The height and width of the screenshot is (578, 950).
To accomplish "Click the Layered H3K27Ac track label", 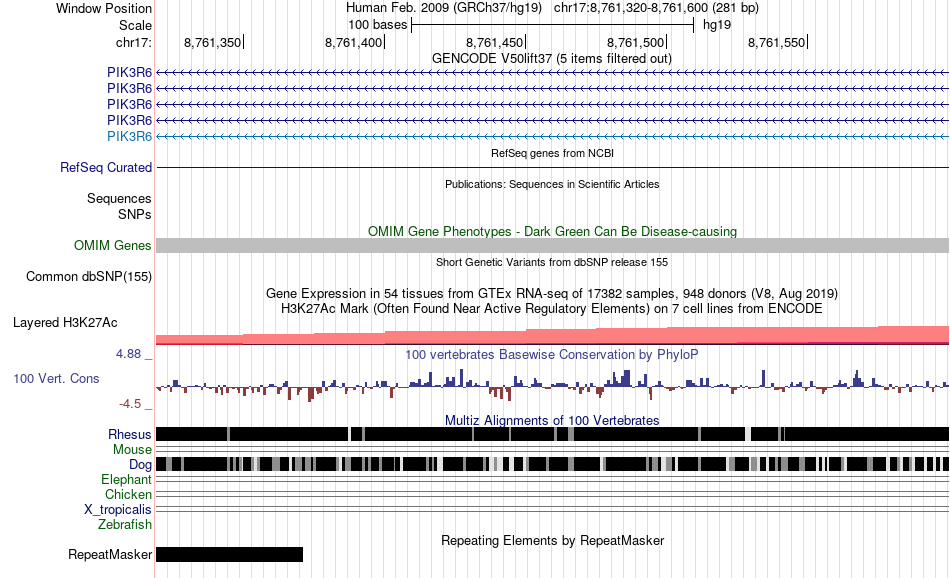I will pos(65,322).
